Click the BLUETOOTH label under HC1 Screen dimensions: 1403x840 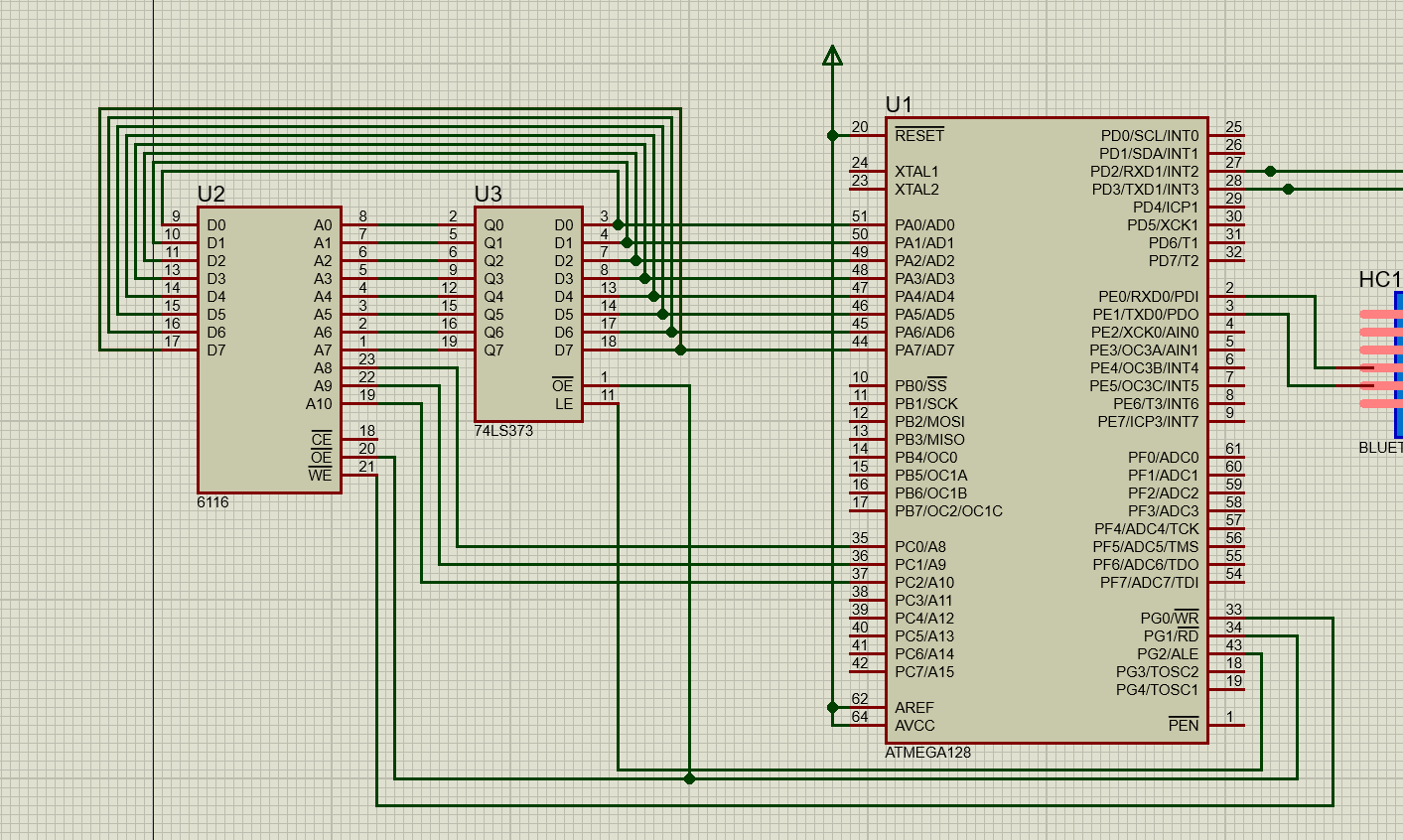[x=1380, y=445]
